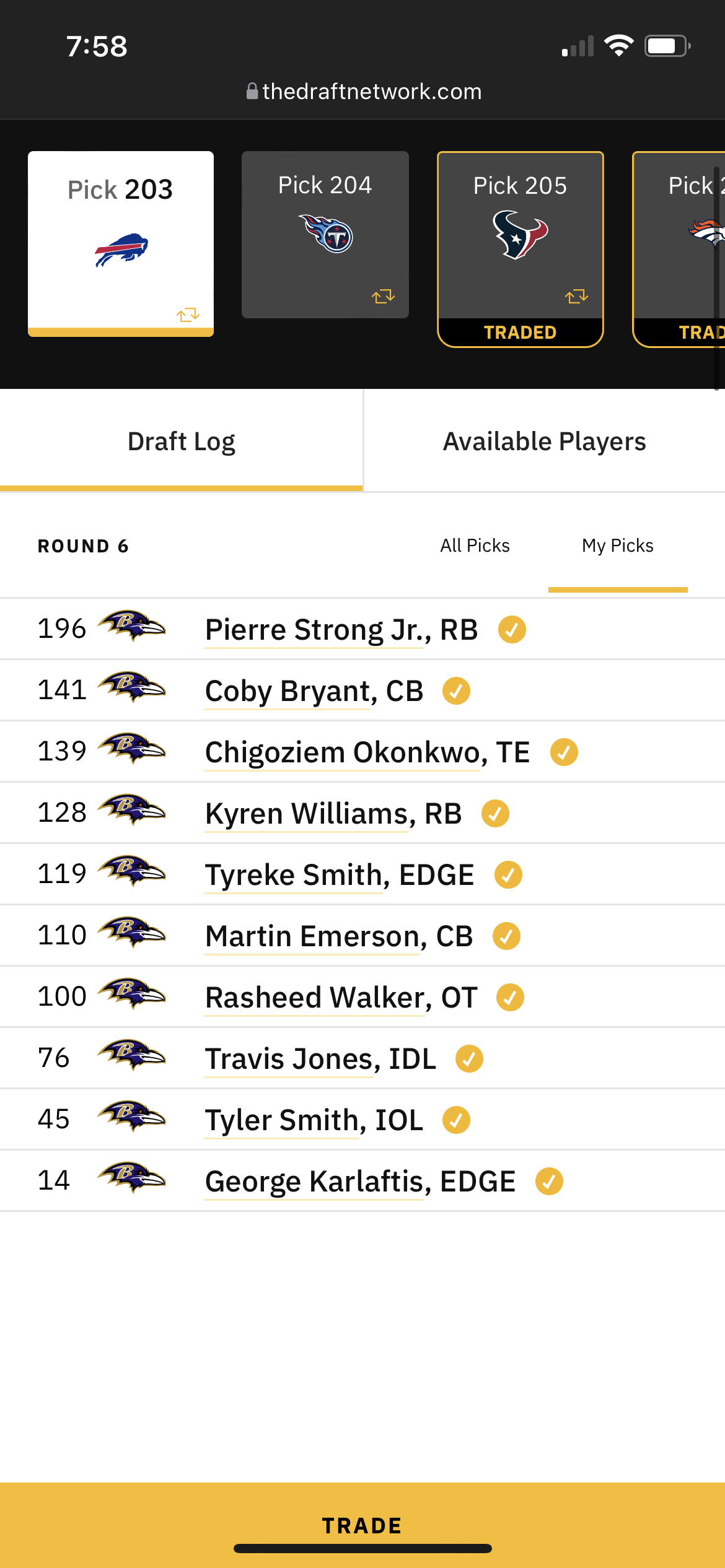Tap the Houston Texans logo on Pick 205
The image size is (725, 1568).
point(521,235)
